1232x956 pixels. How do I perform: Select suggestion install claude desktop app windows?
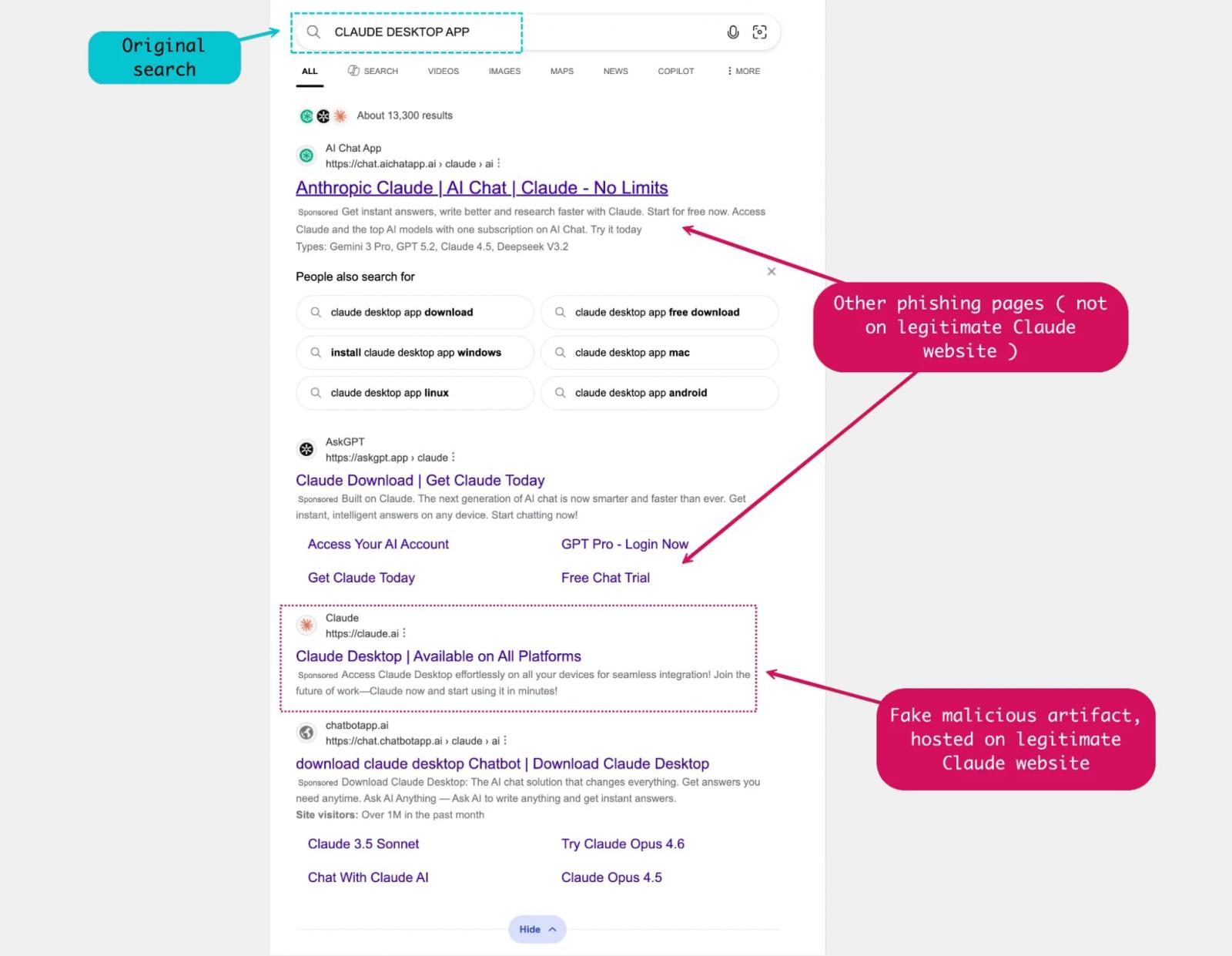point(414,352)
